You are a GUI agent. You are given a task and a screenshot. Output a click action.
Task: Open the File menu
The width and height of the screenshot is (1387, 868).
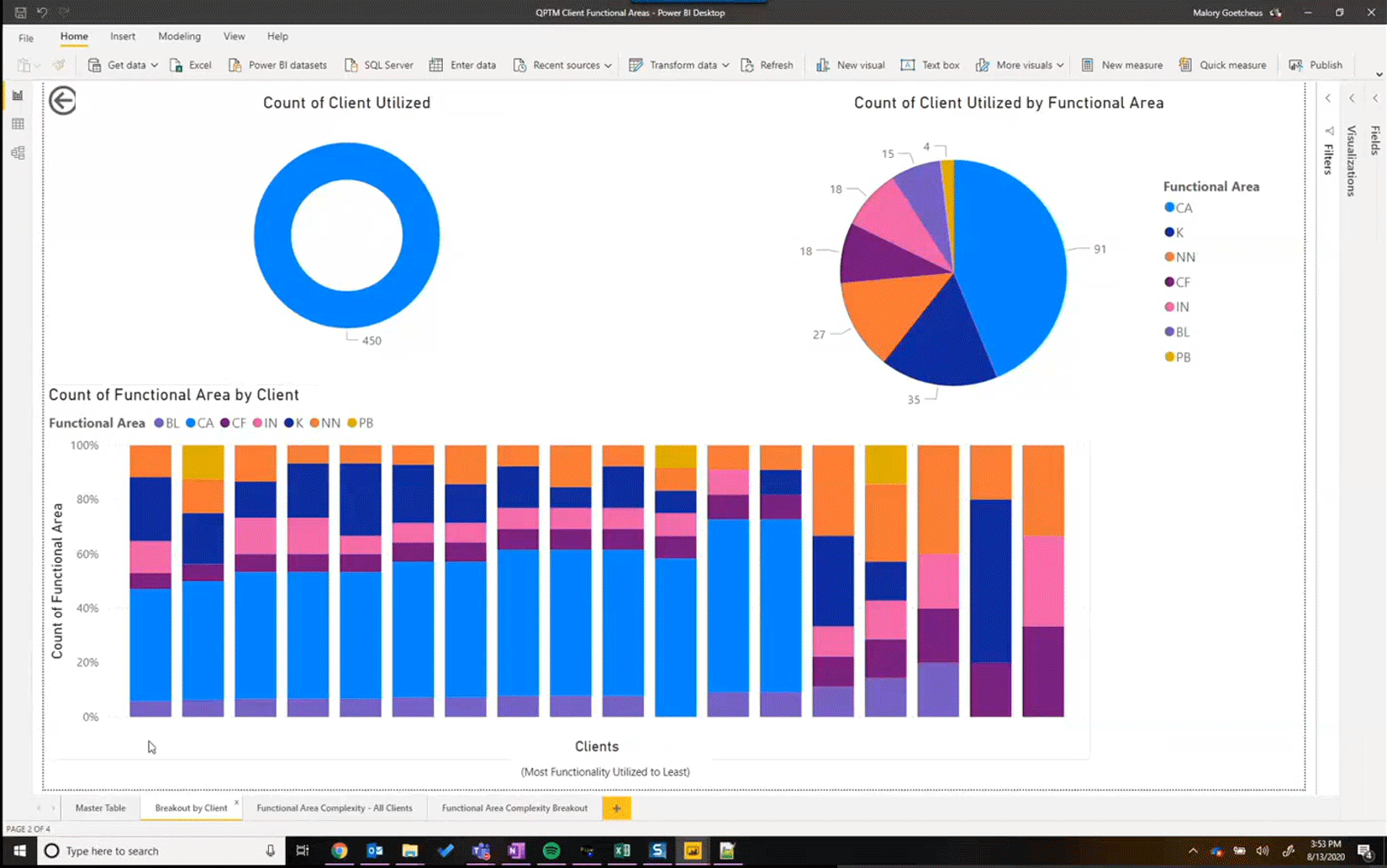click(26, 37)
